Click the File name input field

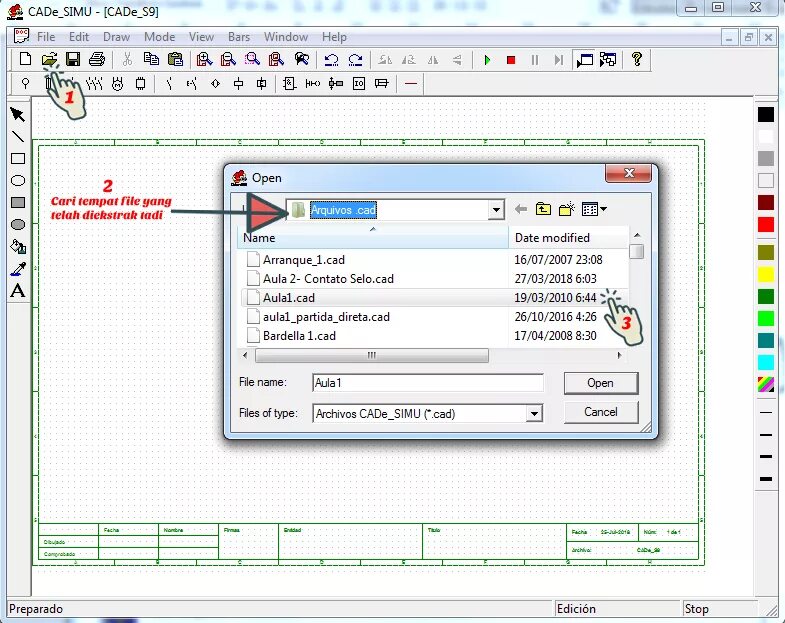click(428, 383)
